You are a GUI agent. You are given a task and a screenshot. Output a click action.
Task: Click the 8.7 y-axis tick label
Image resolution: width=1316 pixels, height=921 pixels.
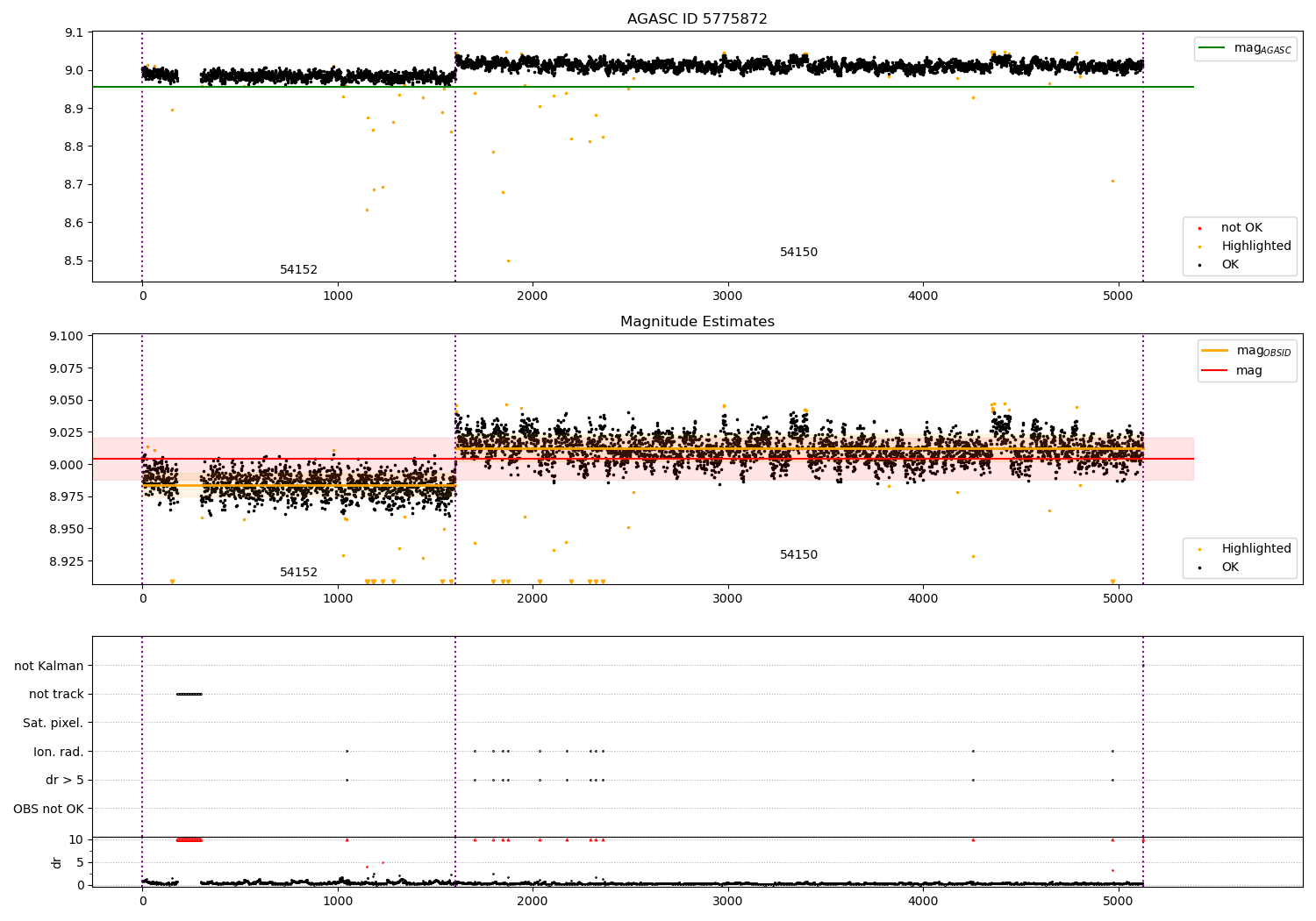[75, 185]
